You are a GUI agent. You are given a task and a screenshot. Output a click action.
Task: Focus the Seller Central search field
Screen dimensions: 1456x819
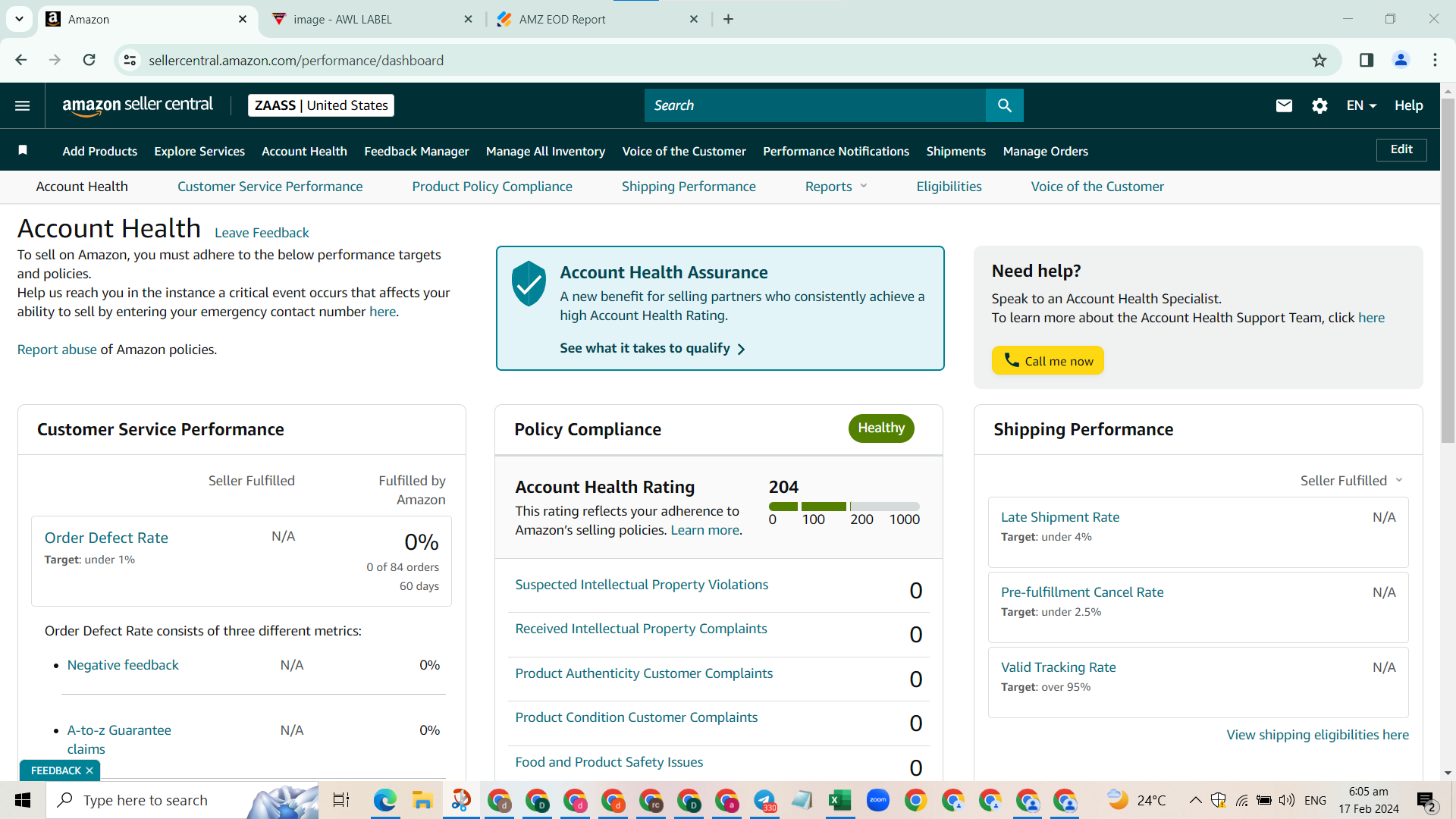pyautogui.click(x=815, y=105)
